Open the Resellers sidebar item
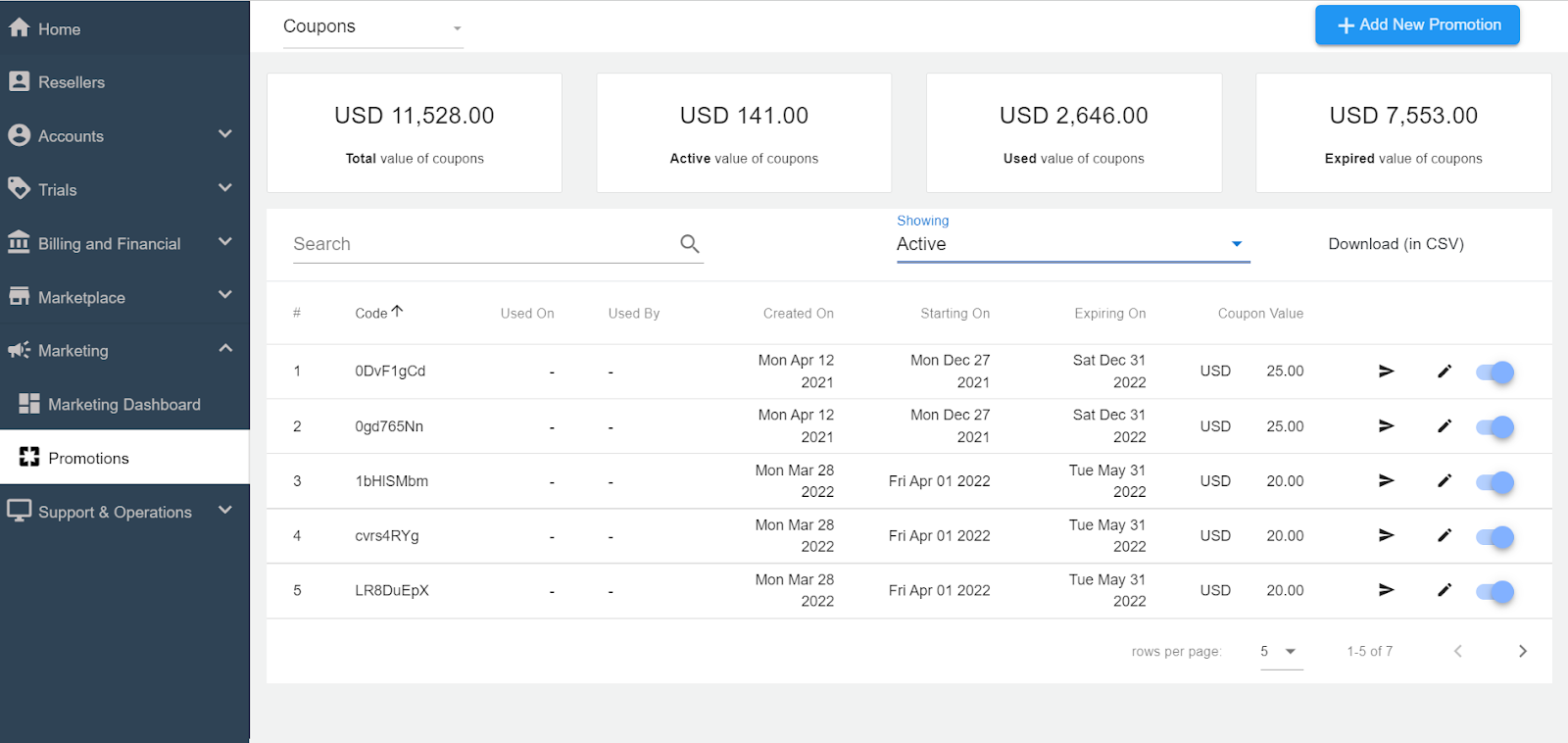The height and width of the screenshot is (743, 1568). click(71, 82)
